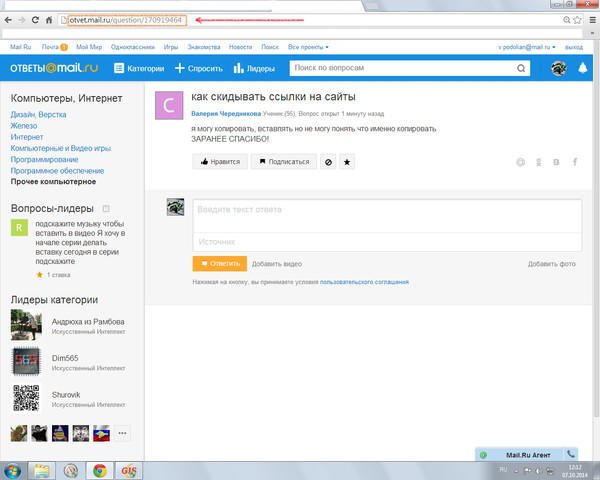
Task: Open the Категории menu
Action: pos(139,68)
